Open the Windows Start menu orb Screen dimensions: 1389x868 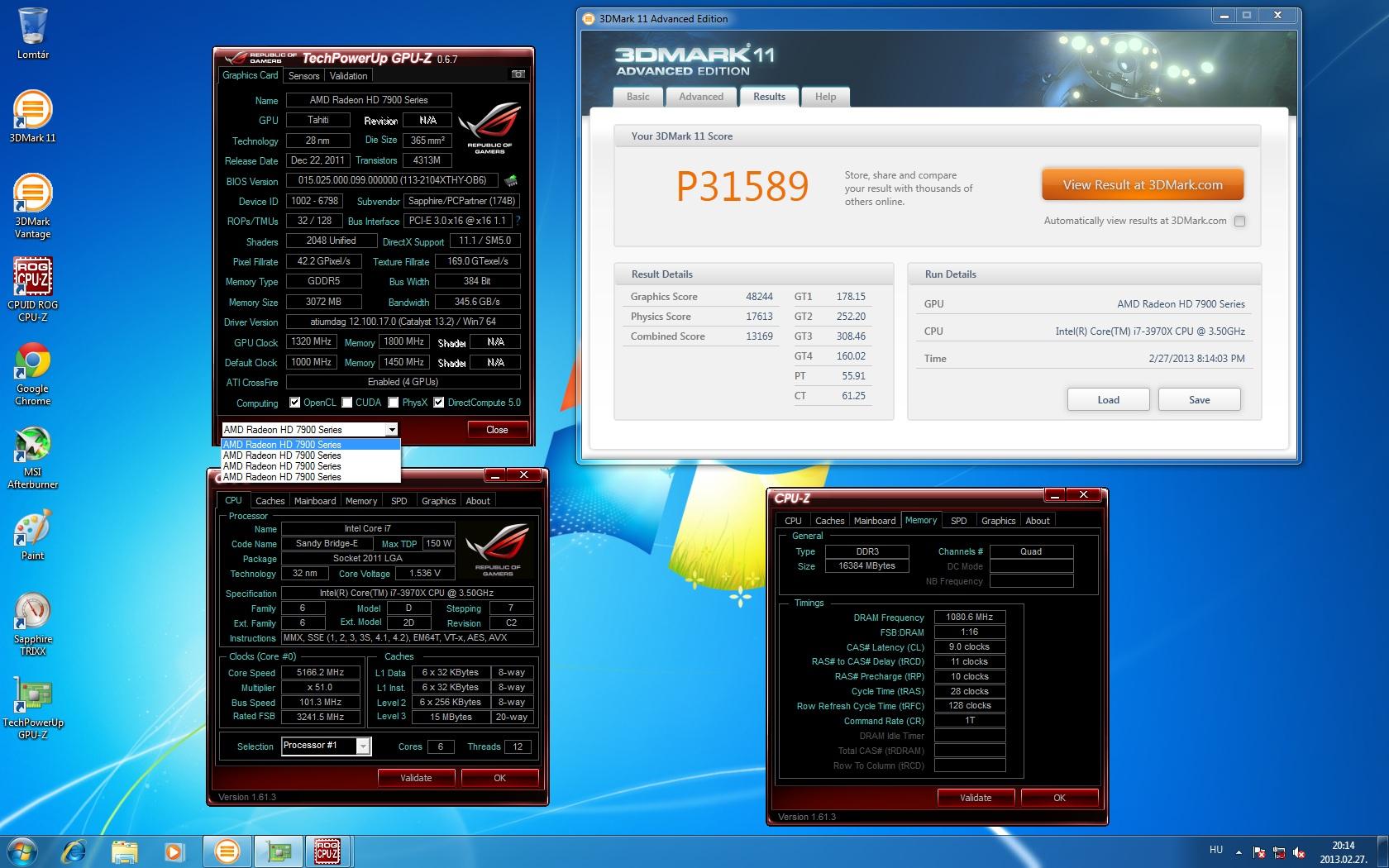pos(21,851)
